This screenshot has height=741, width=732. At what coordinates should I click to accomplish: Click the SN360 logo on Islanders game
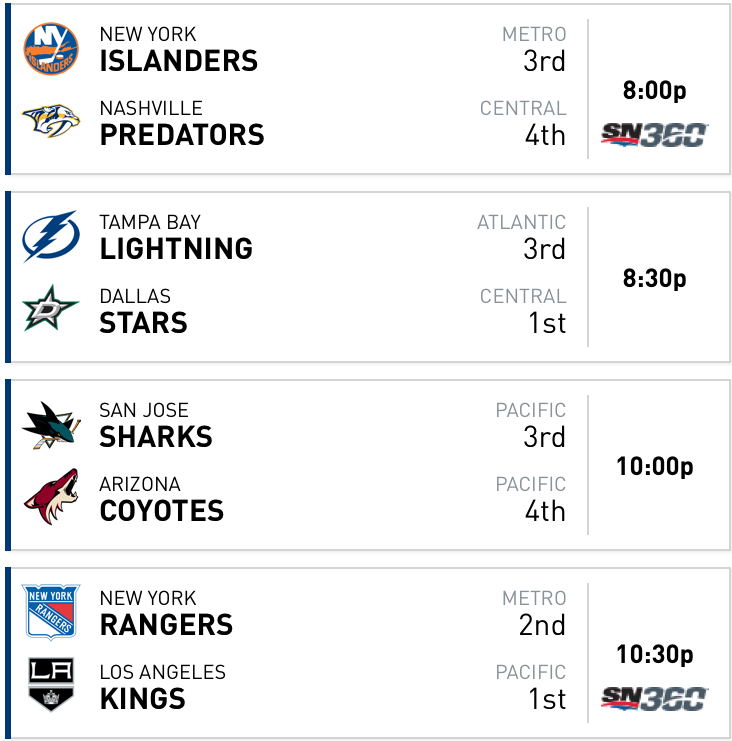click(654, 135)
